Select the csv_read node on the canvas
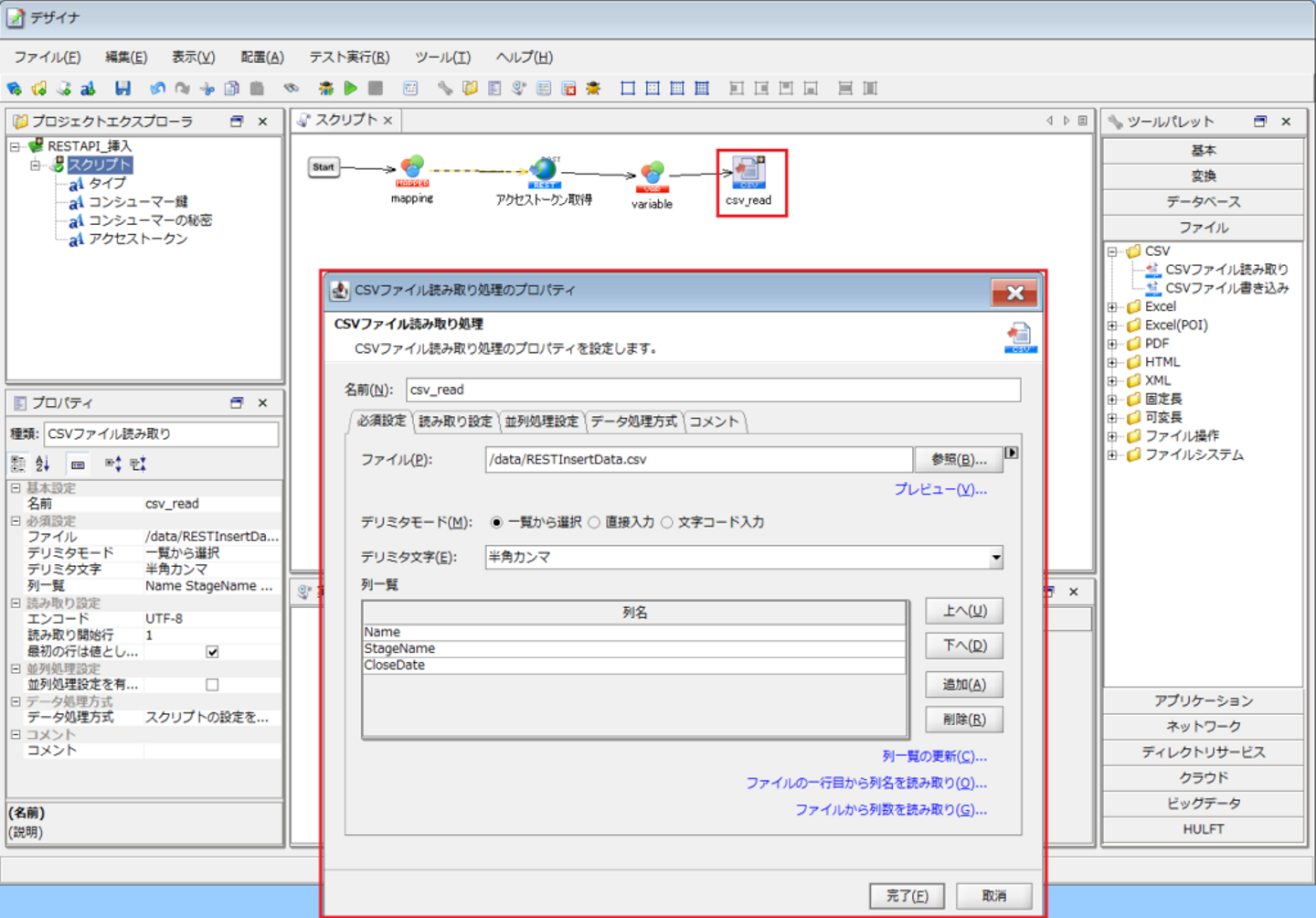Viewport: 1316px width, 918px height. [748, 180]
